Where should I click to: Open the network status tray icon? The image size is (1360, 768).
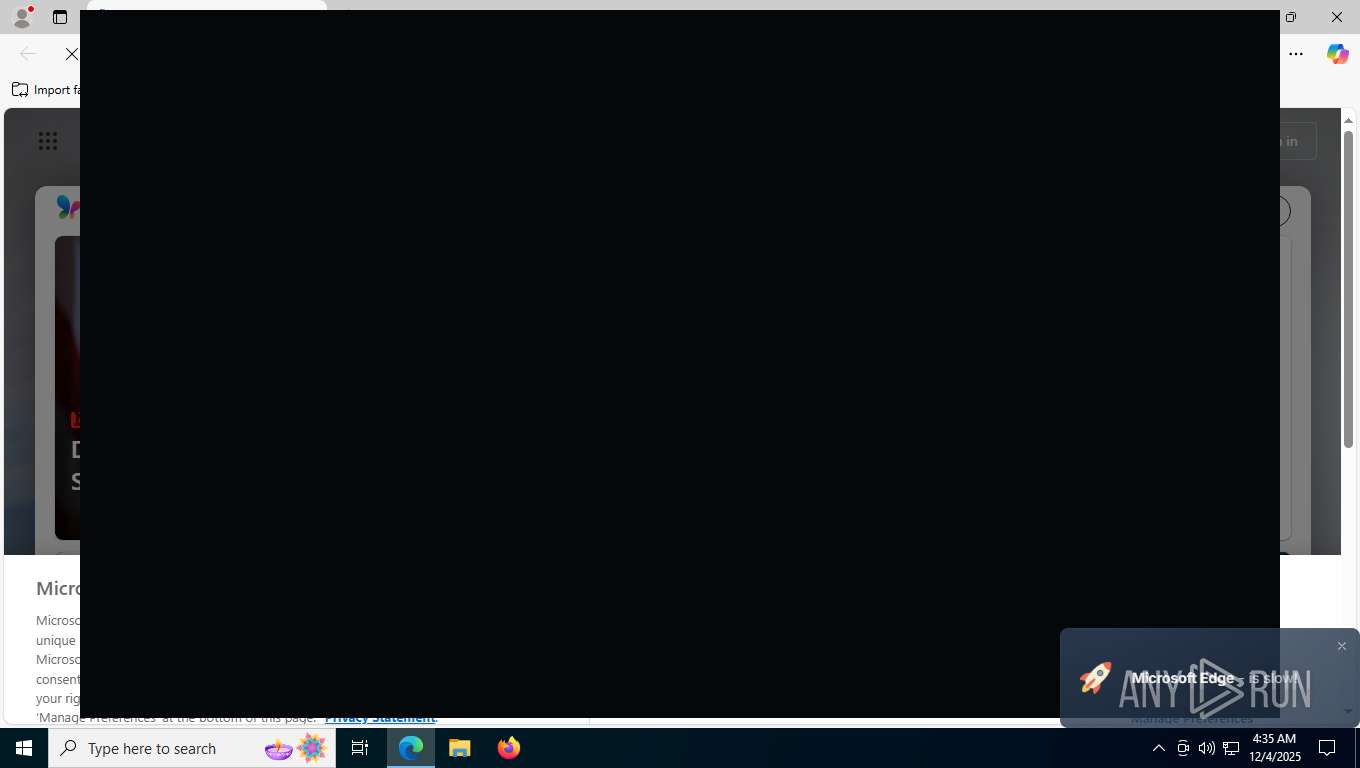pyautogui.click(x=1231, y=748)
